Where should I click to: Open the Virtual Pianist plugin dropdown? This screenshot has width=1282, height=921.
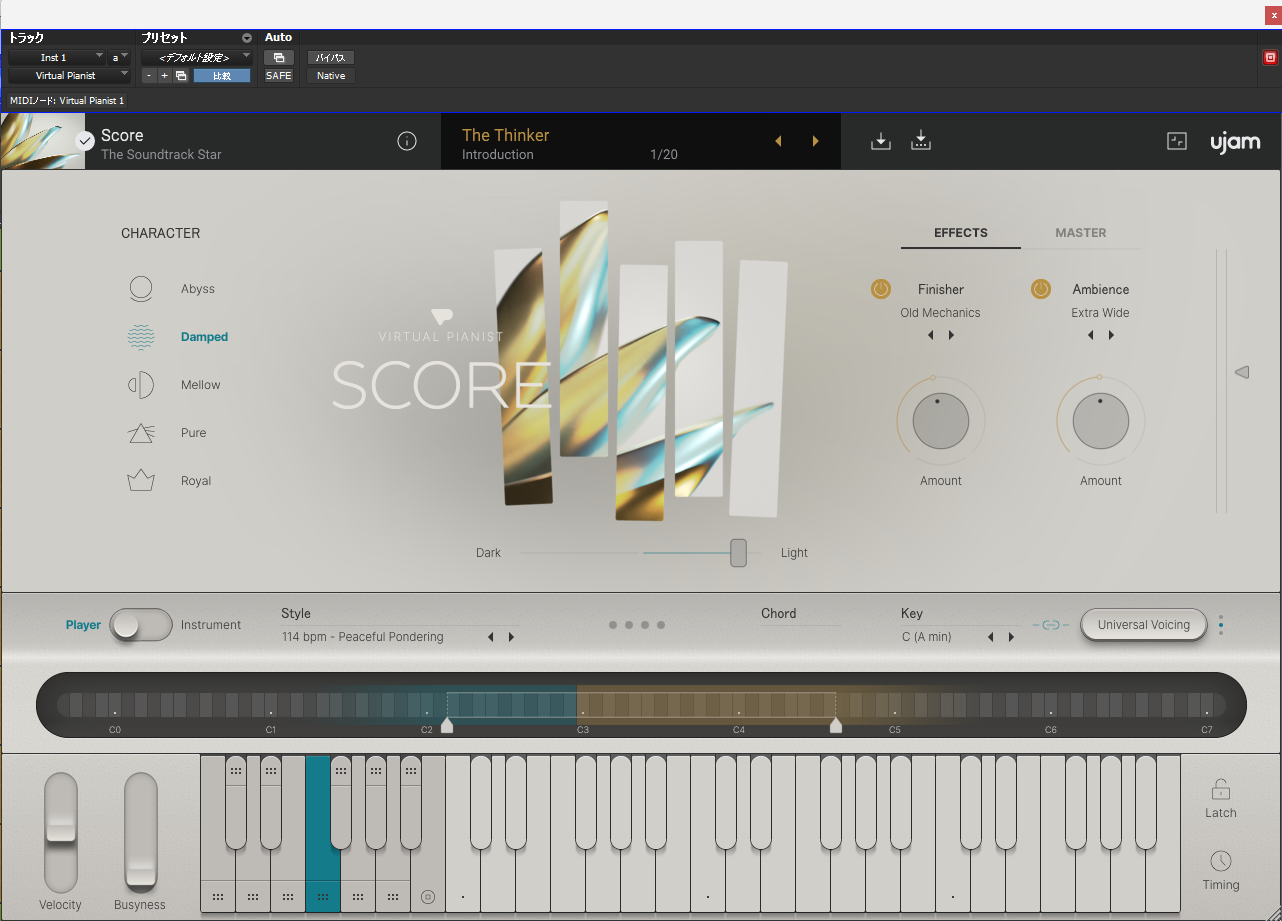point(69,76)
